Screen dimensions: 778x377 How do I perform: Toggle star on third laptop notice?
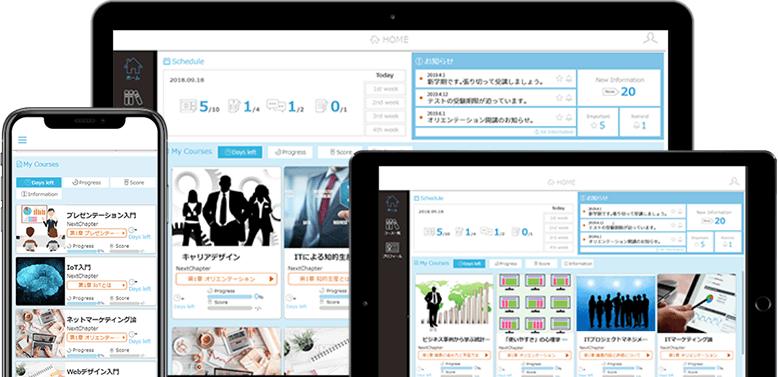point(559,117)
